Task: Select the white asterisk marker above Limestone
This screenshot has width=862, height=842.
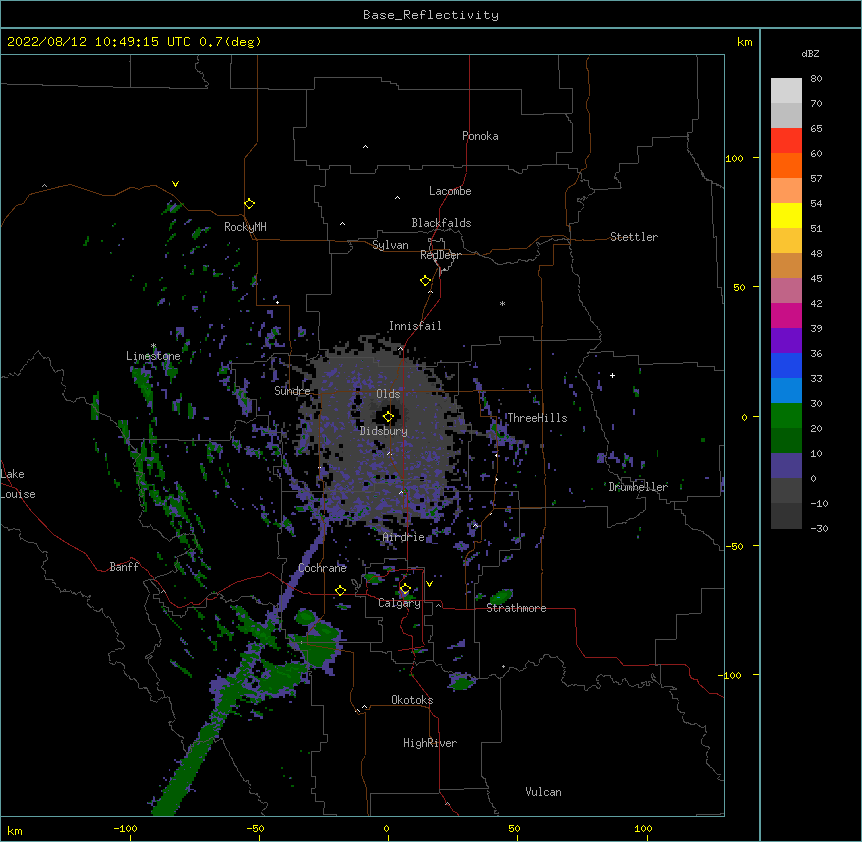Action: 153,346
